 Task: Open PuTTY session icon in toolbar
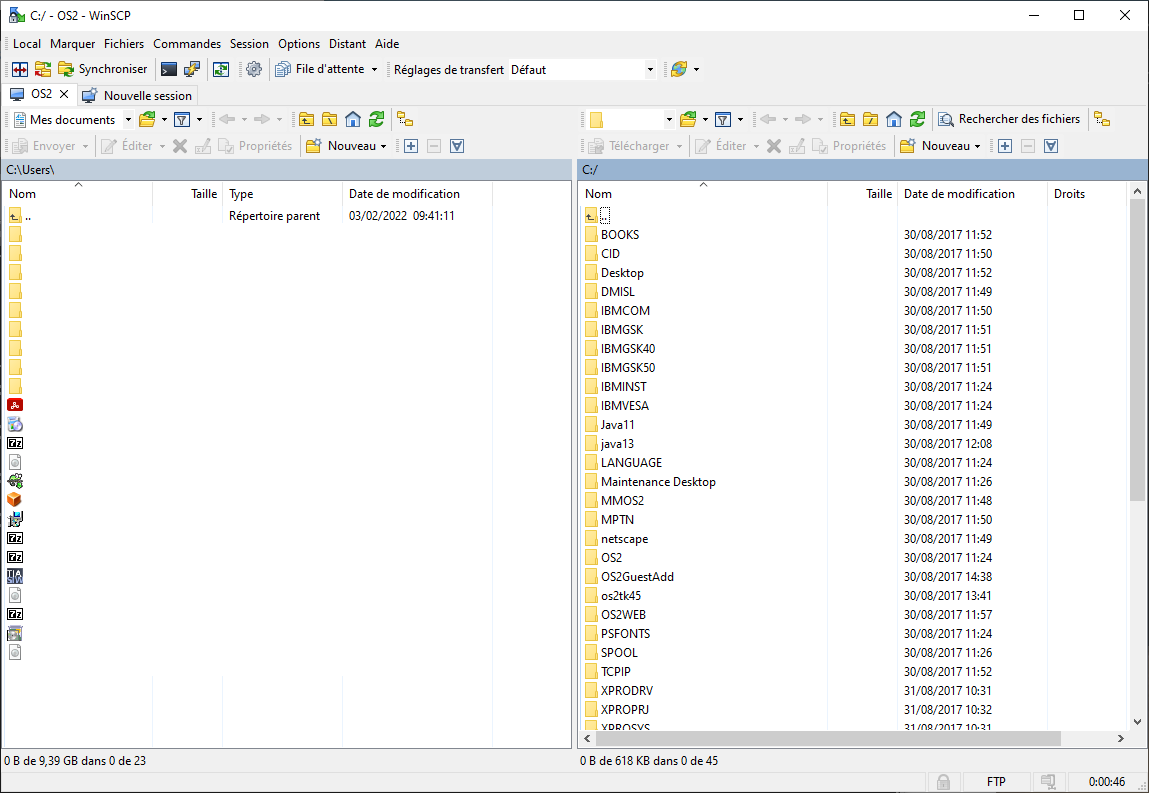[192, 69]
